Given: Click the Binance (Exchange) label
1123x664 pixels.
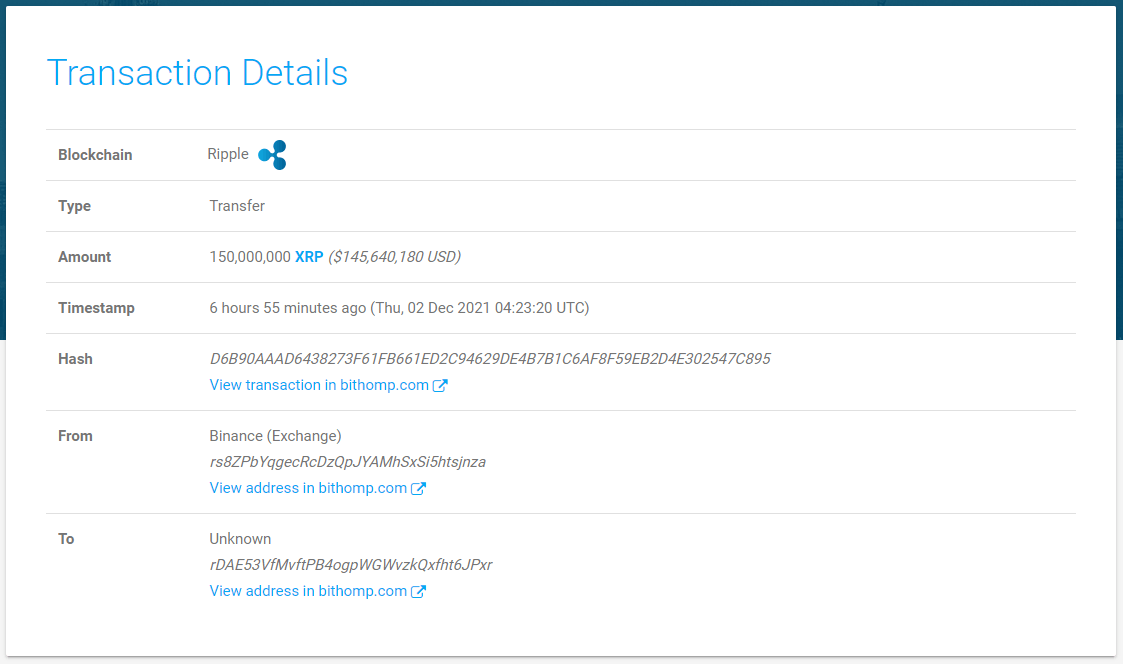Looking at the screenshot, I should click(275, 436).
